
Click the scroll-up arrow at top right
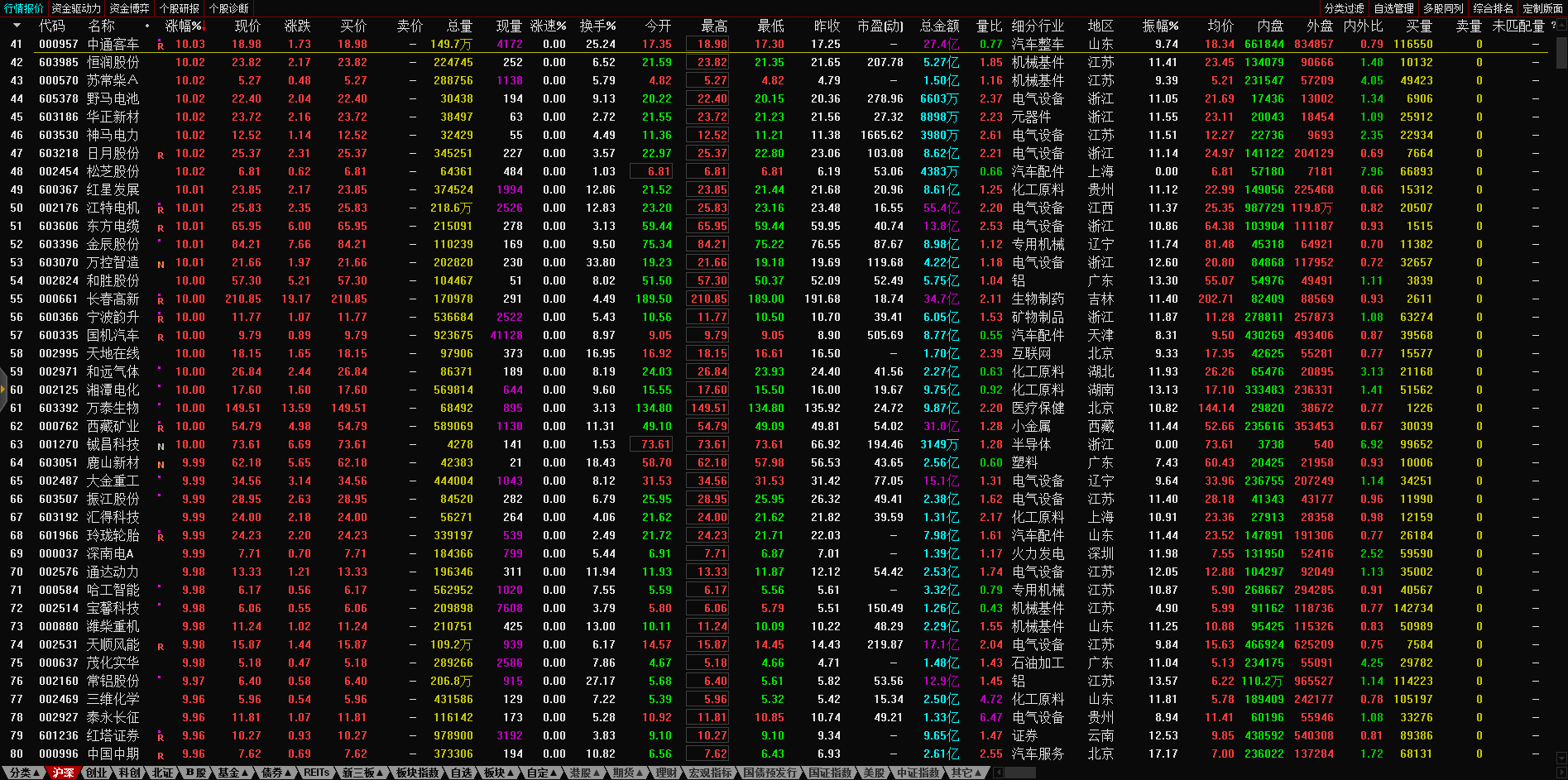point(1561,26)
